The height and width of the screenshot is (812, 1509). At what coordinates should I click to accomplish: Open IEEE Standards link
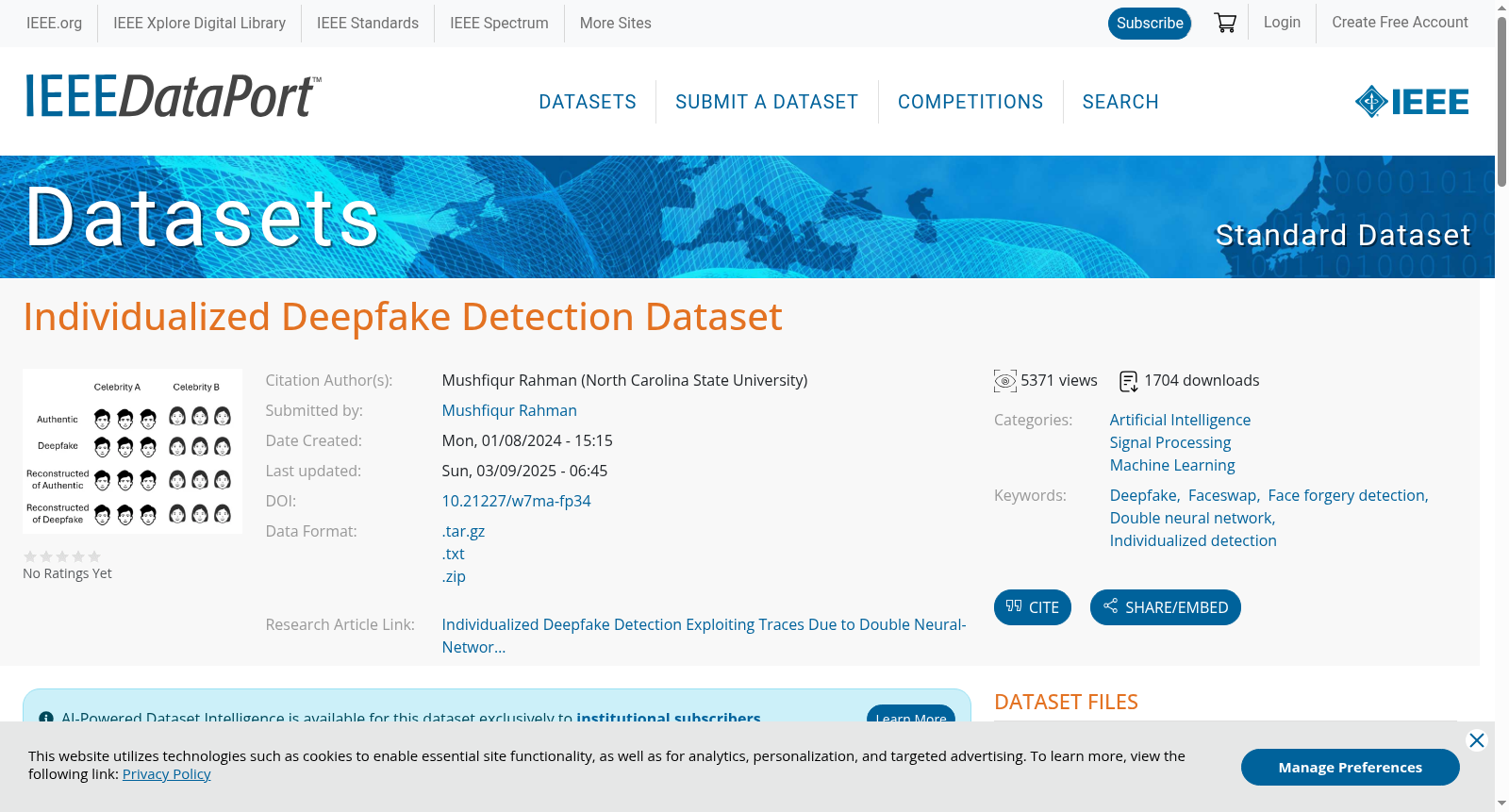368,24
